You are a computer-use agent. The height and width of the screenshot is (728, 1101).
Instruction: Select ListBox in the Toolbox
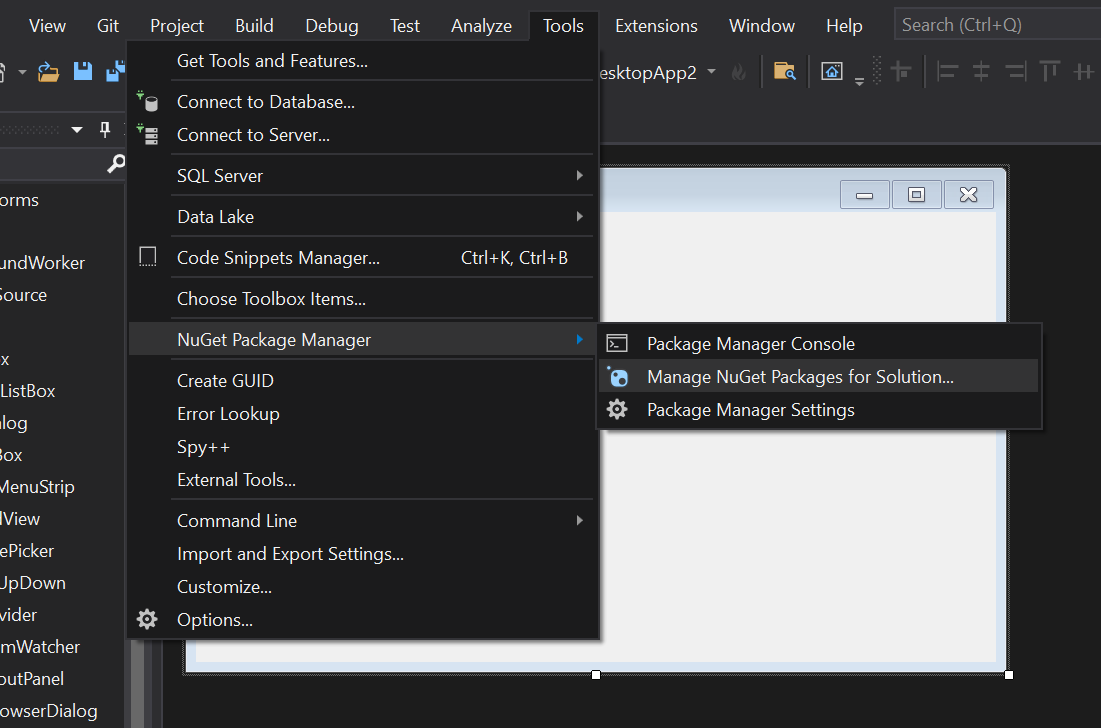click(28, 391)
